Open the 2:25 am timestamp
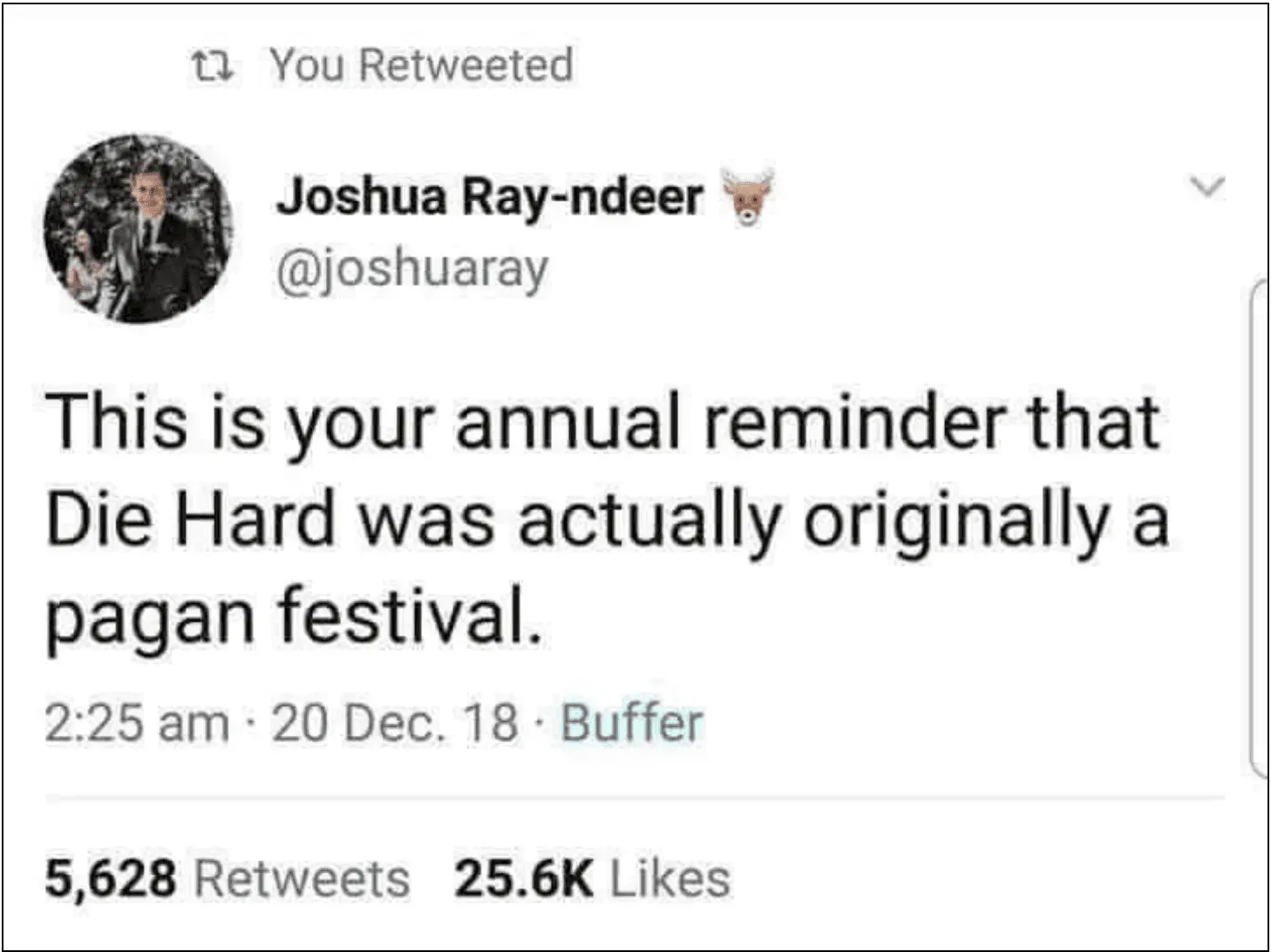Screen dimensions: 1271x952 click(137, 724)
